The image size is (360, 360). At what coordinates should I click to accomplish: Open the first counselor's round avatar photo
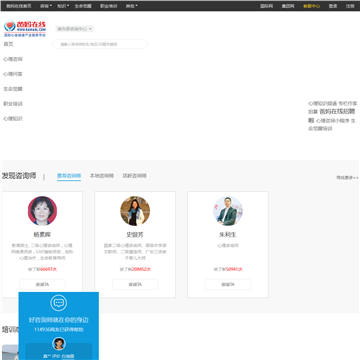(42, 211)
